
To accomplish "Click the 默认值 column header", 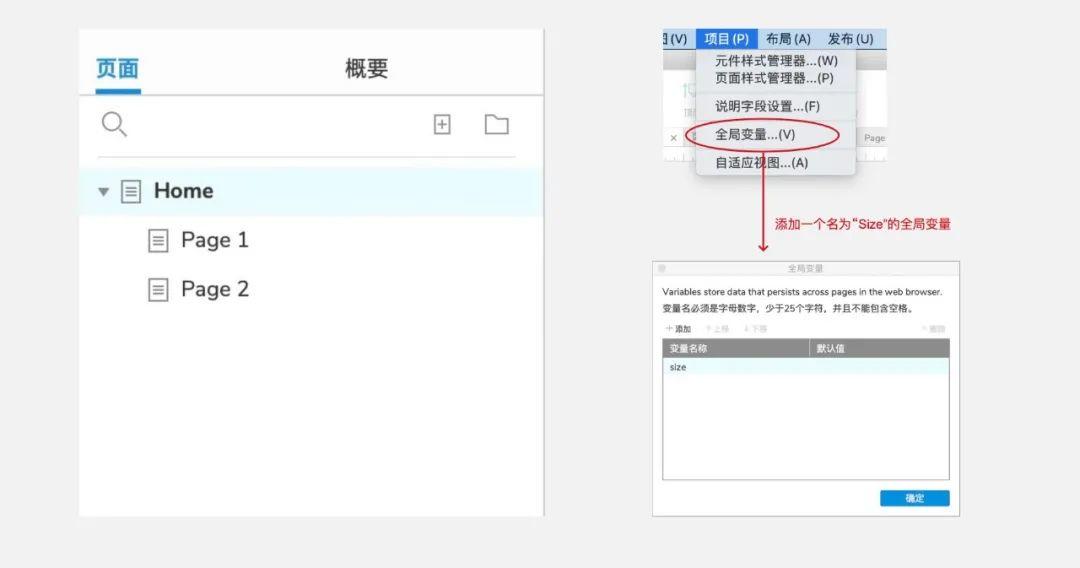I will (x=880, y=348).
